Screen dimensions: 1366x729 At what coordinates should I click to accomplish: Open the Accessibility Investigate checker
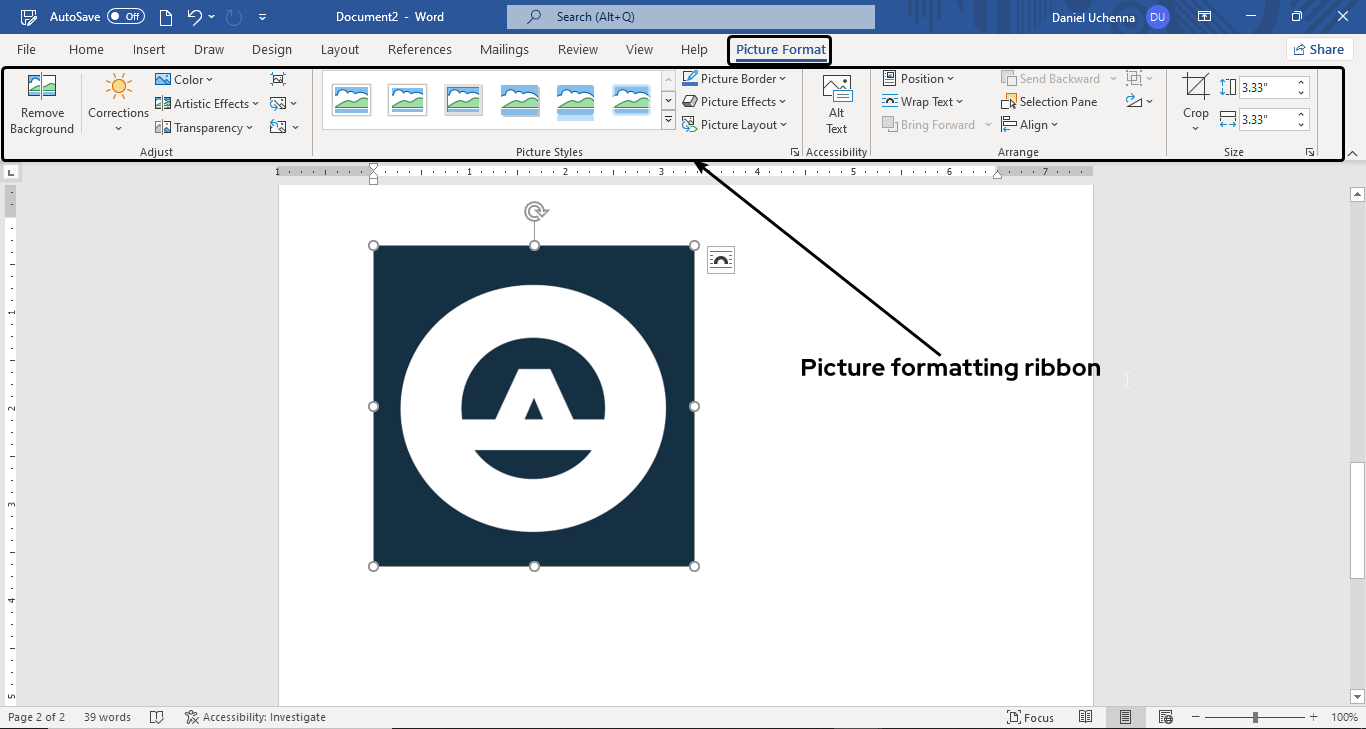pyautogui.click(x=255, y=717)
